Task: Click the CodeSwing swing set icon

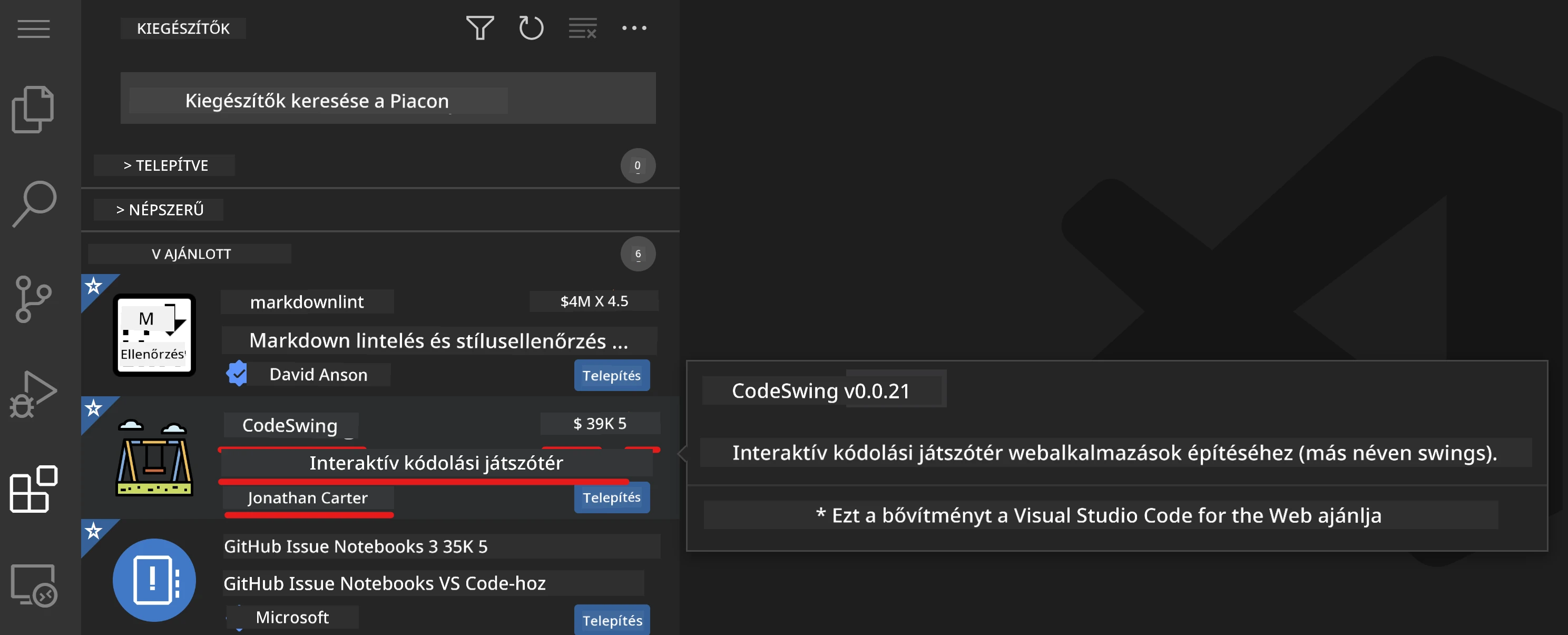Action: click(x=154, y=457)
